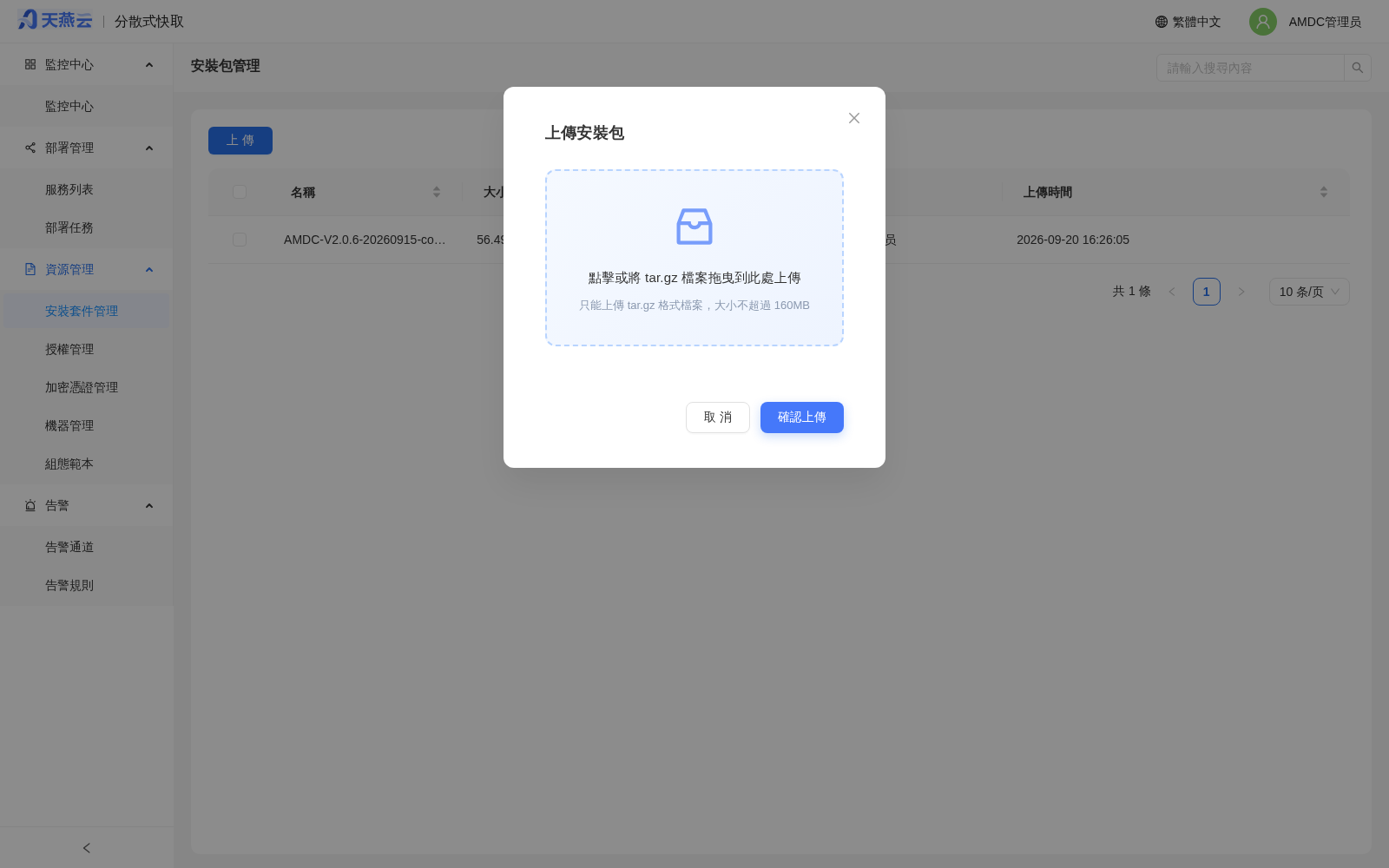Click the 天燕云 logo
The image size is (1389, 868).
point(55,20)
